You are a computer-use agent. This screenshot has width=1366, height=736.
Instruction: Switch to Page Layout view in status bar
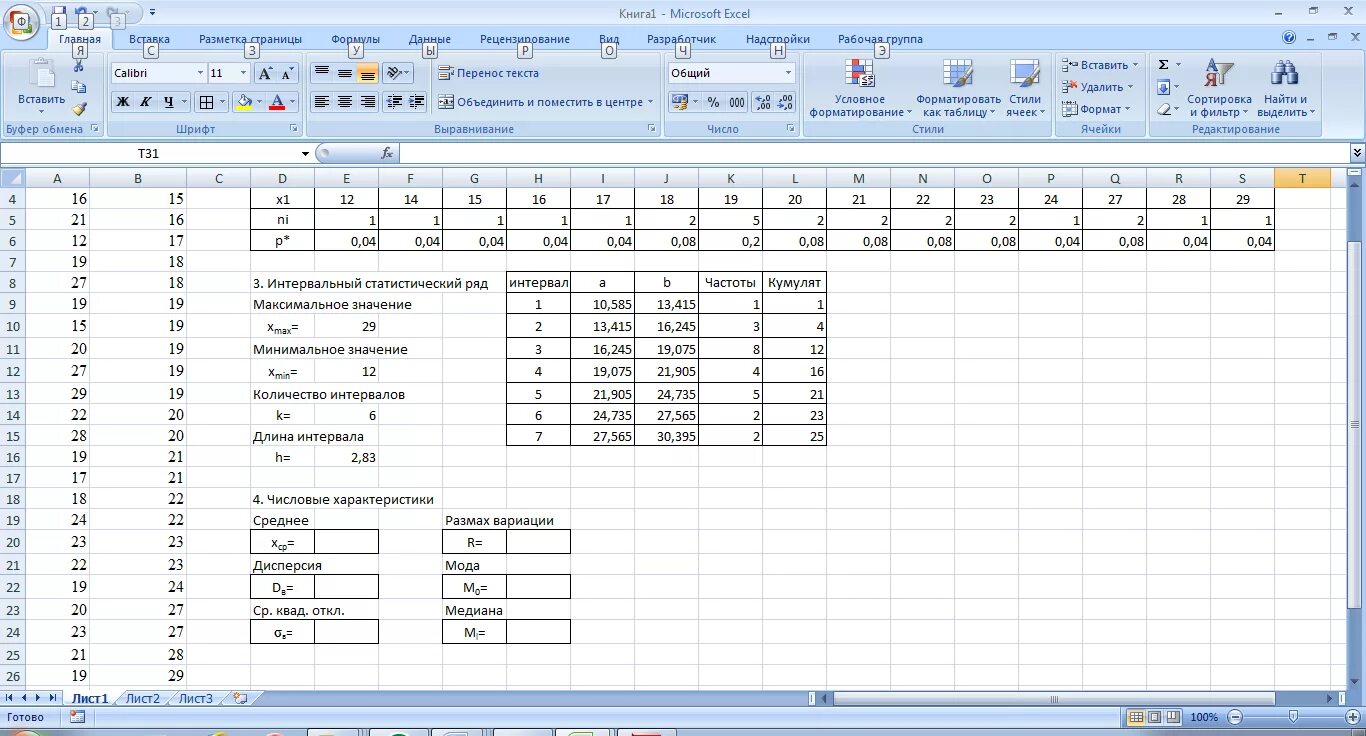click(1154, 717)
